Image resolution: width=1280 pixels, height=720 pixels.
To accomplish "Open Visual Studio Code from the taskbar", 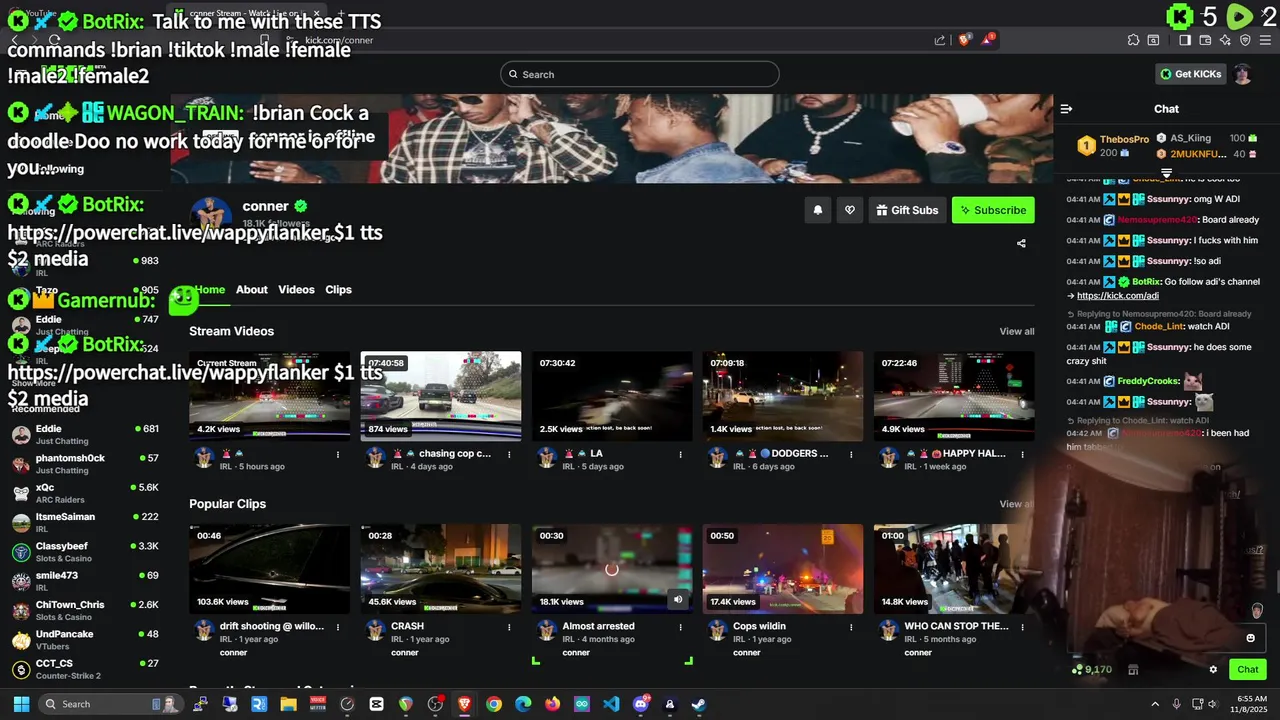I will [611, 704].
